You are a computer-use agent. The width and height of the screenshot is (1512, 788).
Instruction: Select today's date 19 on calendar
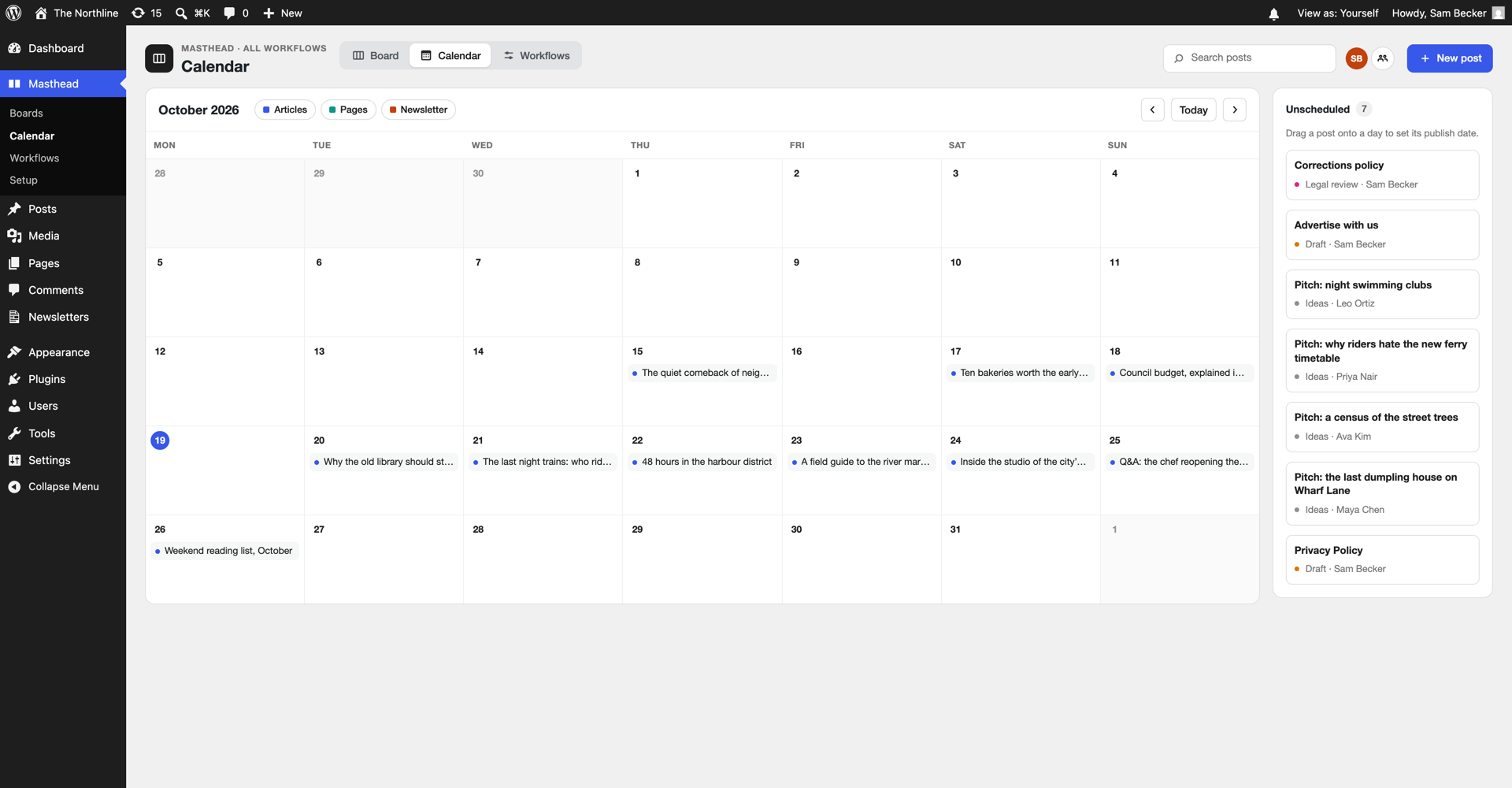(x=160, y=440)
